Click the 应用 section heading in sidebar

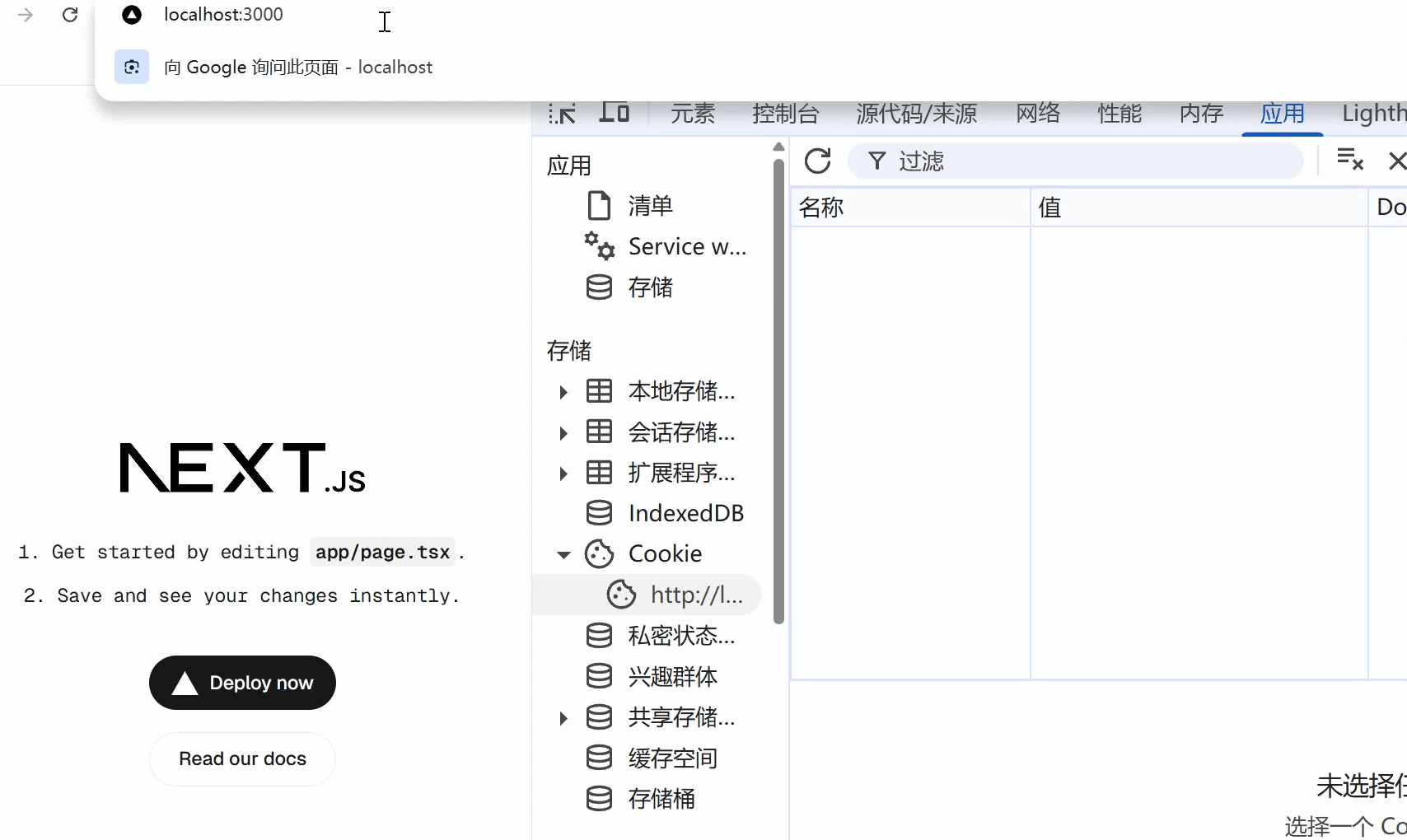[569, 166]
